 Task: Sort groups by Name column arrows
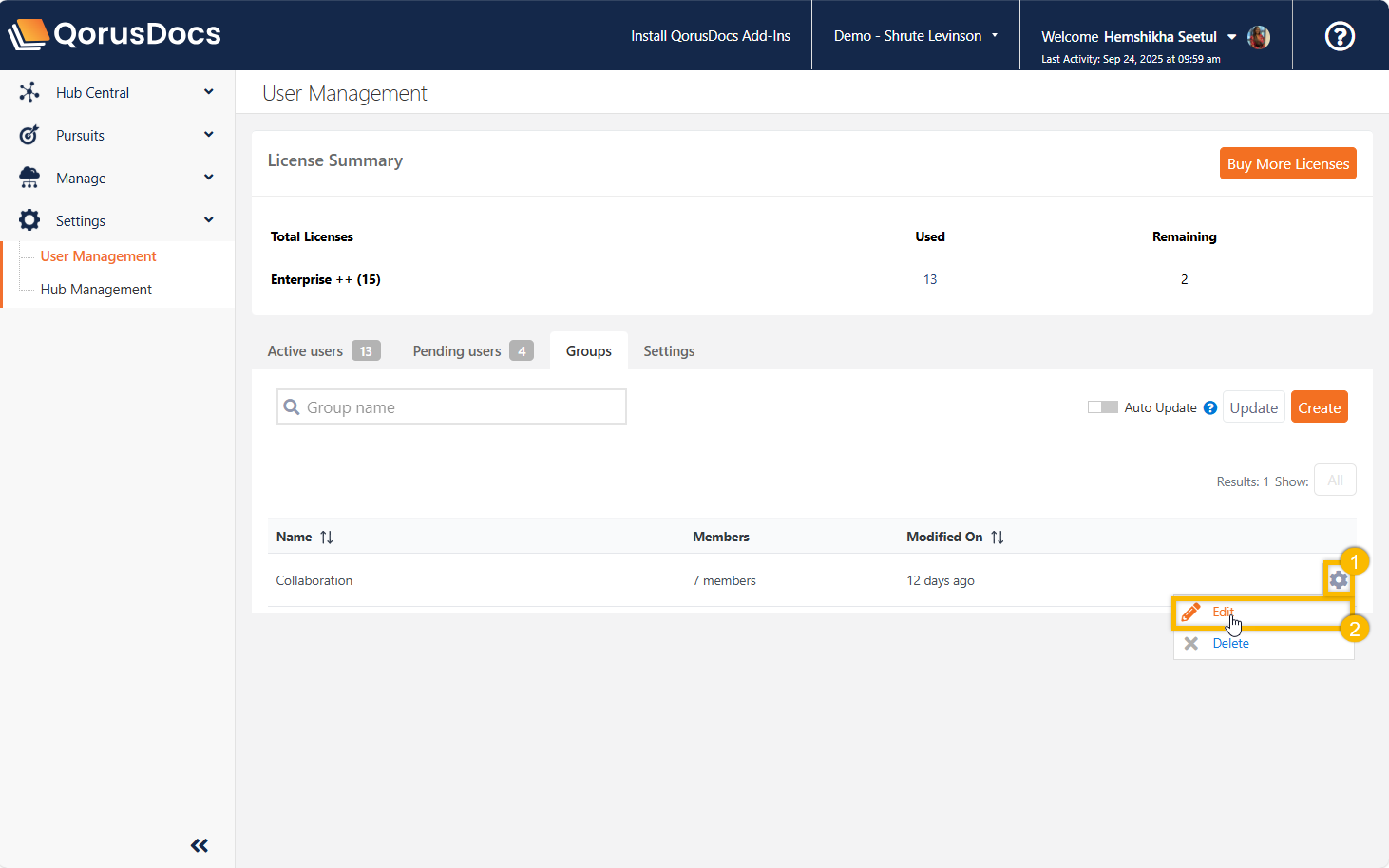[327, 538]
